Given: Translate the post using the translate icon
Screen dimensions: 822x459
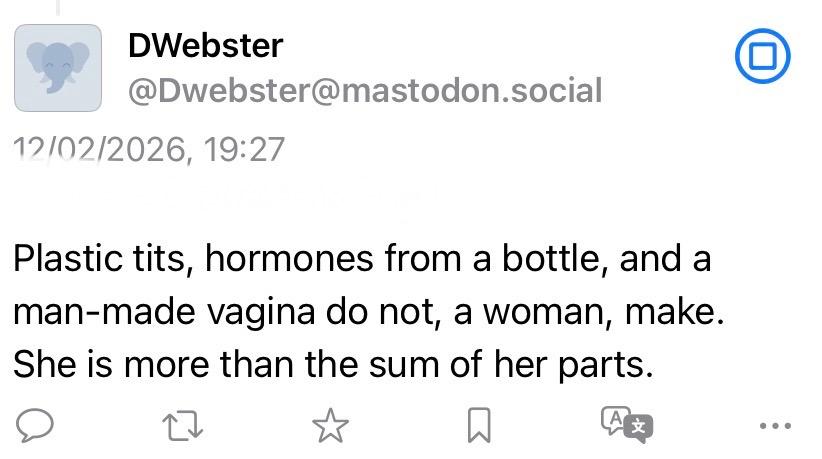Looking at the screenshot, I should [626, 425].
